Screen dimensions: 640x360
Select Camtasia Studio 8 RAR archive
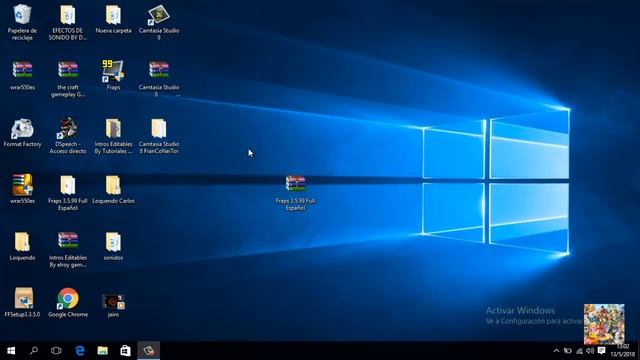click(x=159, y=79)
